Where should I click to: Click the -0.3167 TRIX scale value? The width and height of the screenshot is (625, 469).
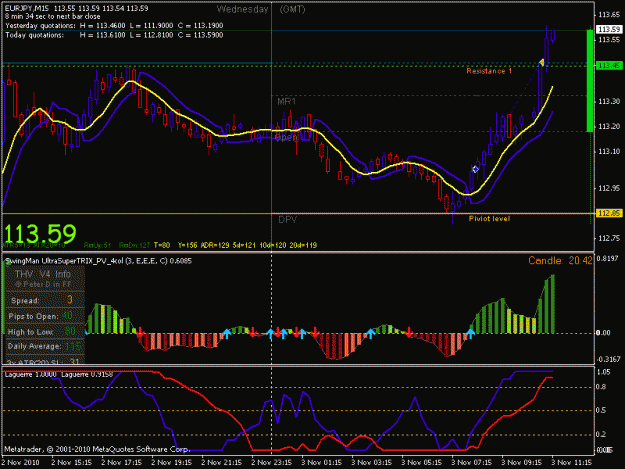[608, 359]
